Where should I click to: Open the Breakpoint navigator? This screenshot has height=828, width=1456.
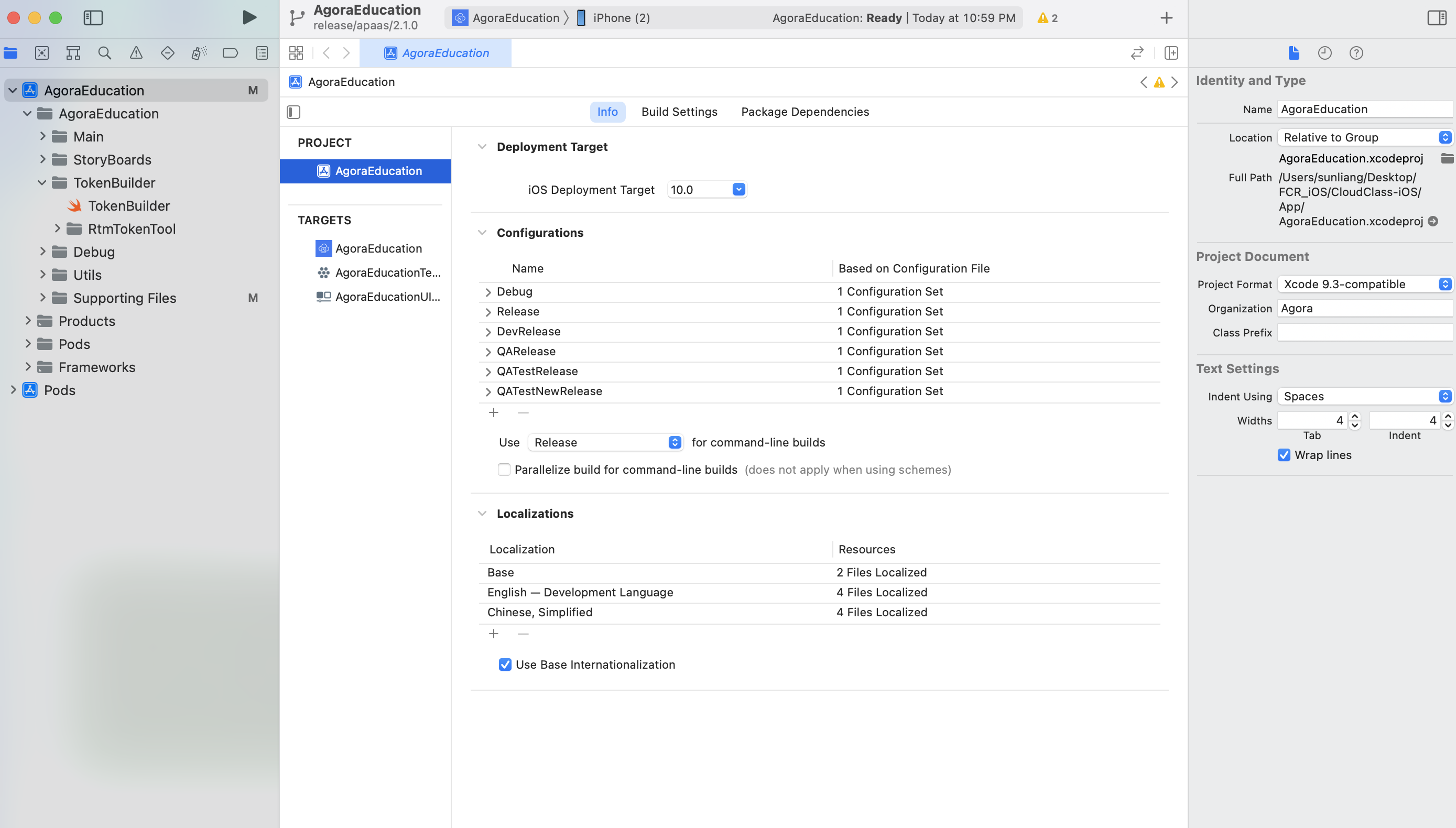[x=230, y=53]
